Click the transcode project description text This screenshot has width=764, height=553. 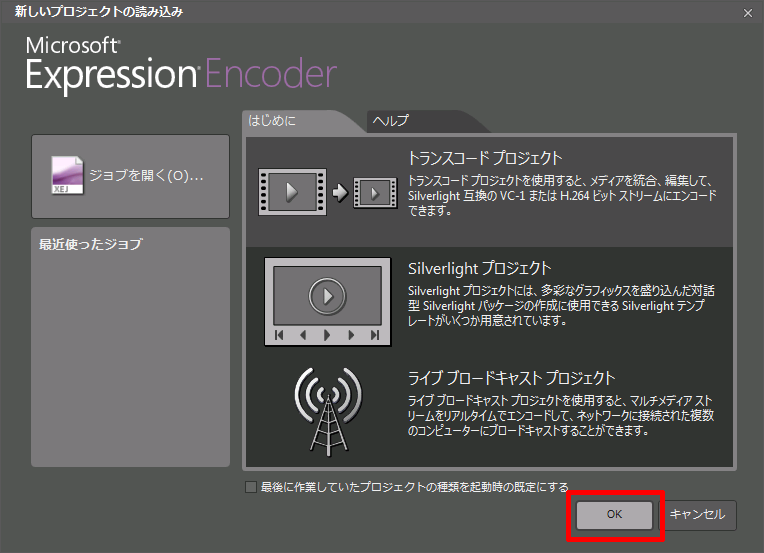click(562, 195)
